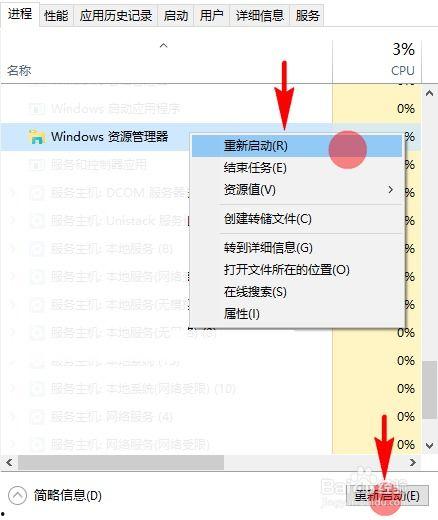Click the 简略信息 collapse arrow icon
Image resolution: width=438 pixels, height=520 pixels.
17,495
